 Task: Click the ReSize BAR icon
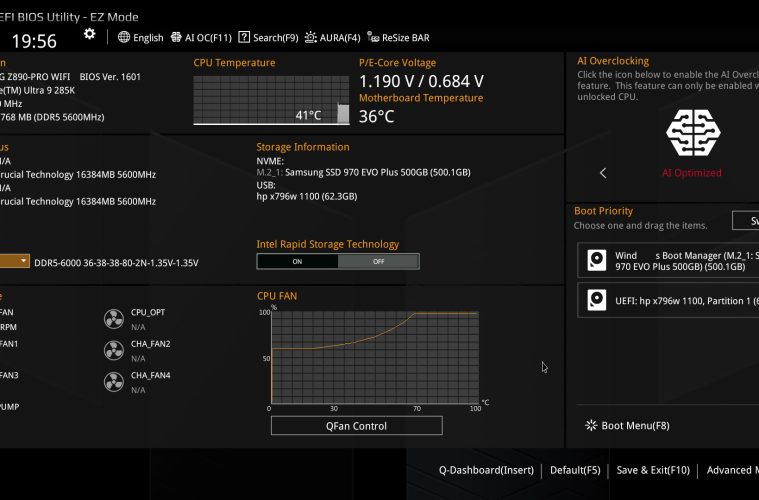373,37
